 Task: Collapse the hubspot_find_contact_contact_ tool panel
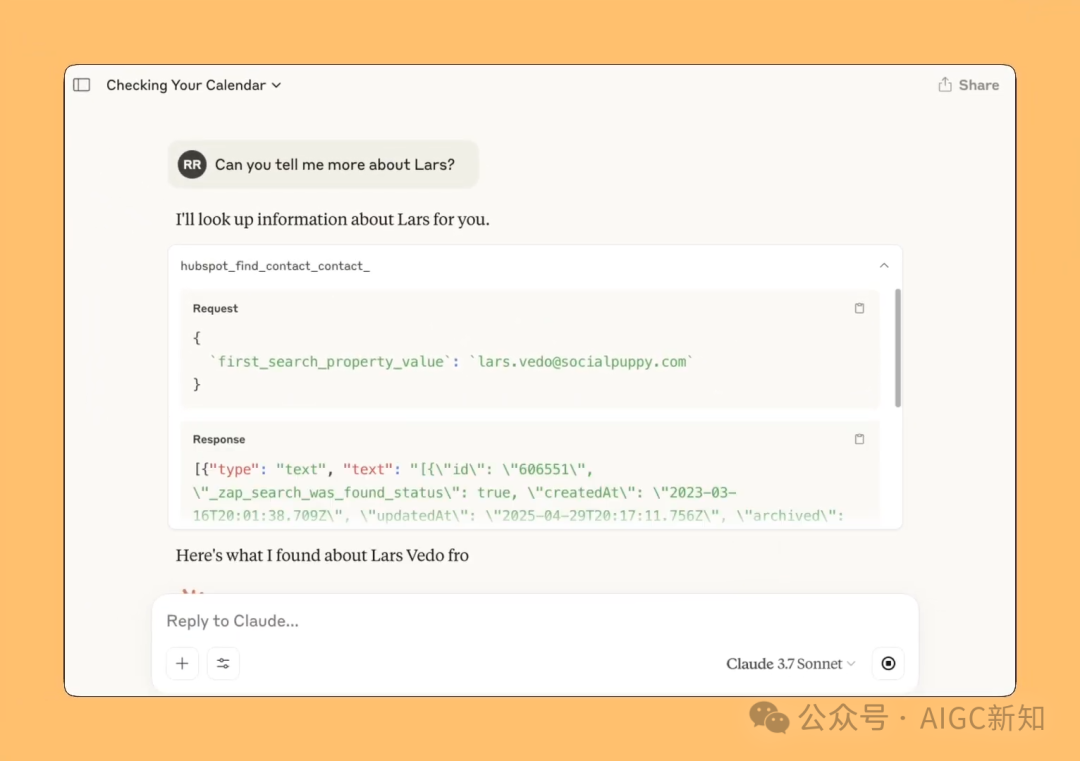884,266
